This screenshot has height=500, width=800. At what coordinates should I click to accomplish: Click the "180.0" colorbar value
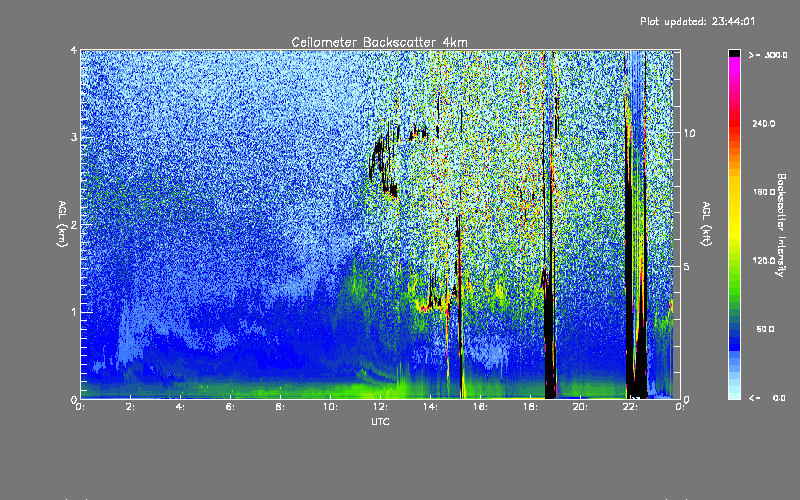point(764,192)
